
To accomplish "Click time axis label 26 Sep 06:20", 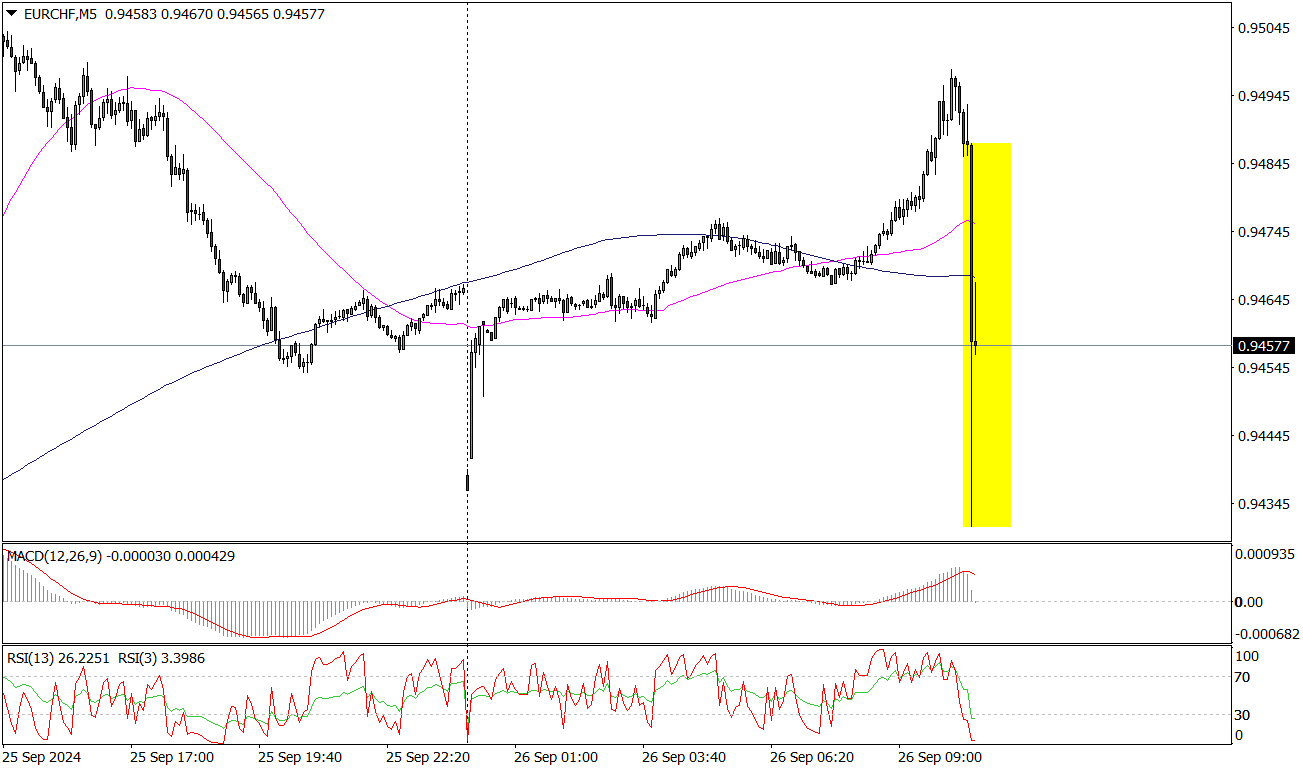I will pos(811,757).
